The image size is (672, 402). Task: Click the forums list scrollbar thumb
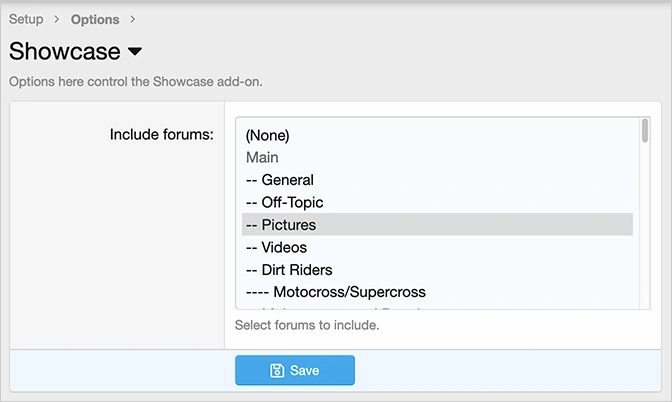tap(645, 133)
